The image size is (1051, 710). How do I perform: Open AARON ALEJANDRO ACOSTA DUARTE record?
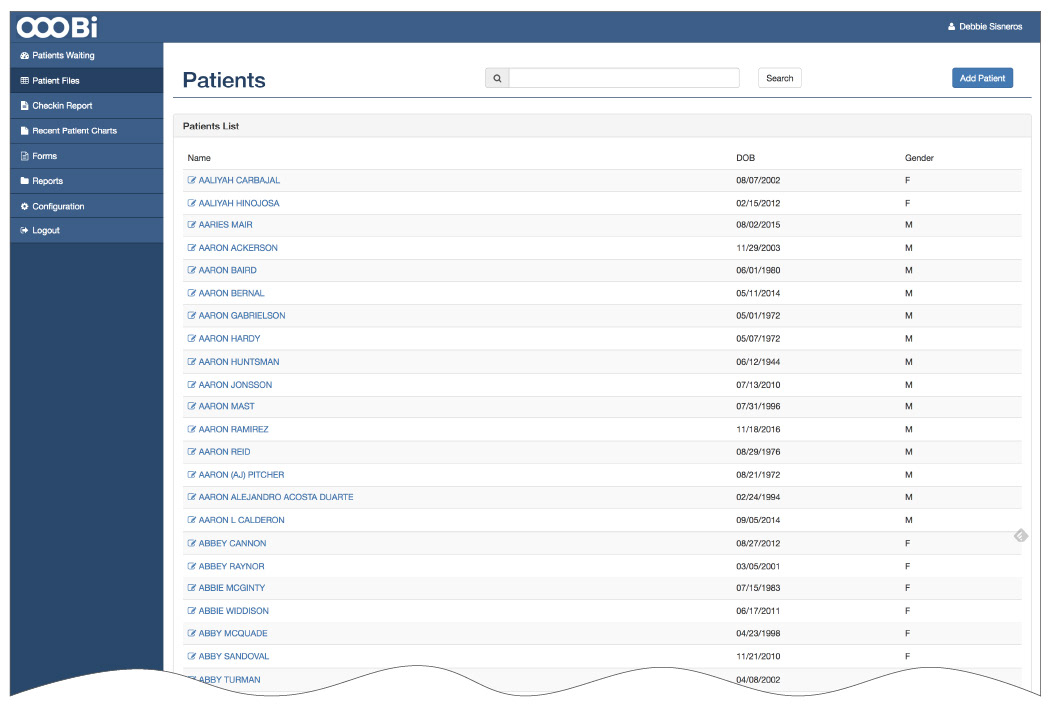click(275, 497)
